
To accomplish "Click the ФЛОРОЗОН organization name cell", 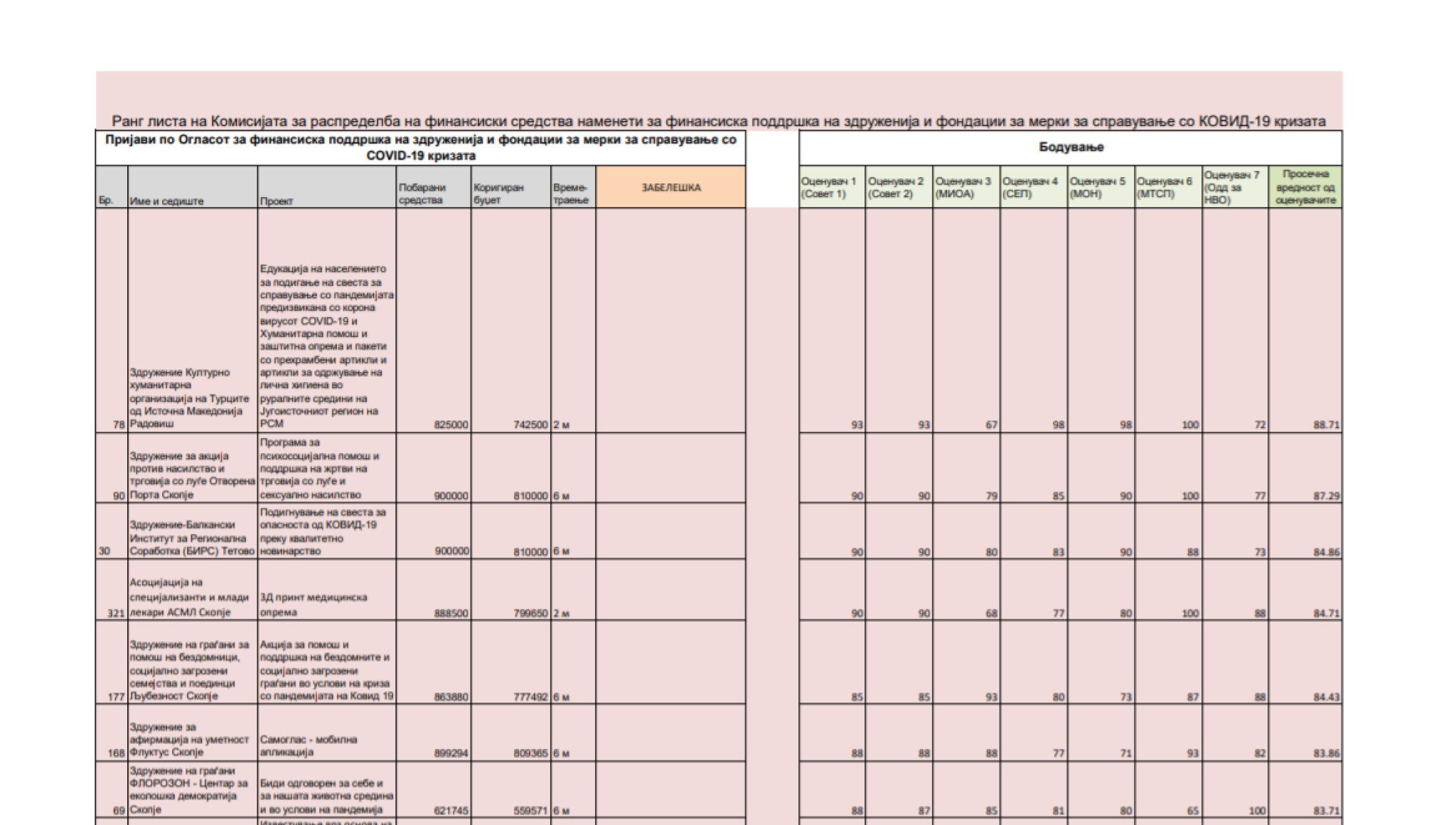I will (192, 789).
